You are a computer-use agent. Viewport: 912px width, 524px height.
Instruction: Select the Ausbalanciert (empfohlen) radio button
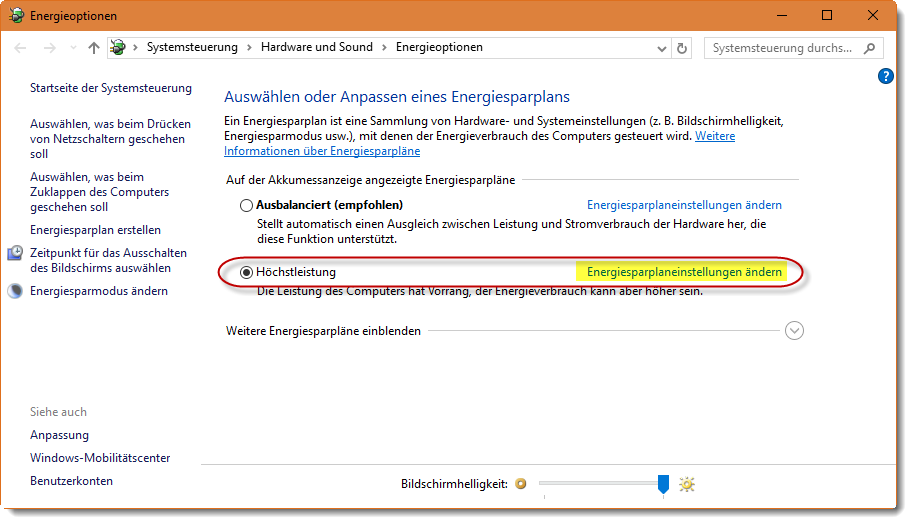click(246, 205)
